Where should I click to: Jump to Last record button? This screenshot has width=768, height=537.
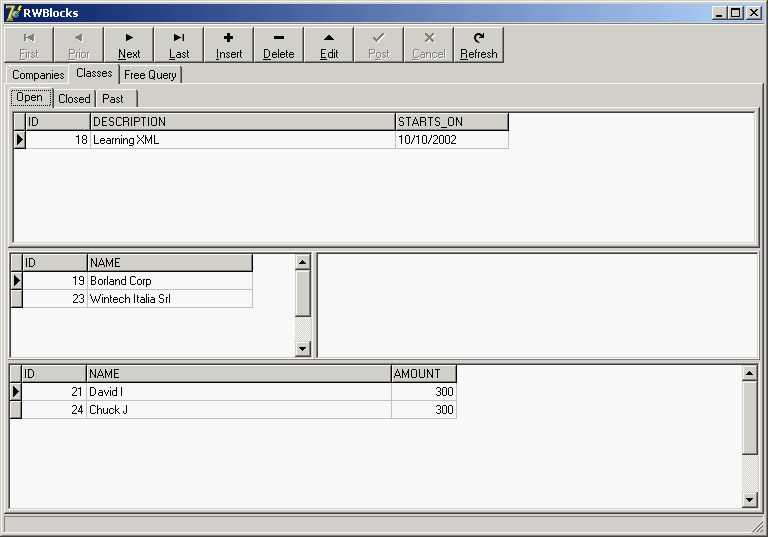(x=179, y=44)
